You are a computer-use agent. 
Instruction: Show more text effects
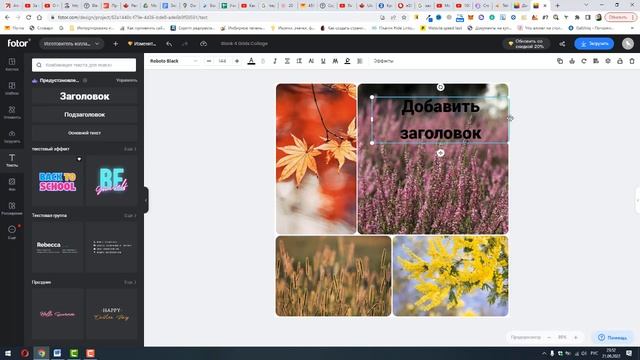(130, 149)
